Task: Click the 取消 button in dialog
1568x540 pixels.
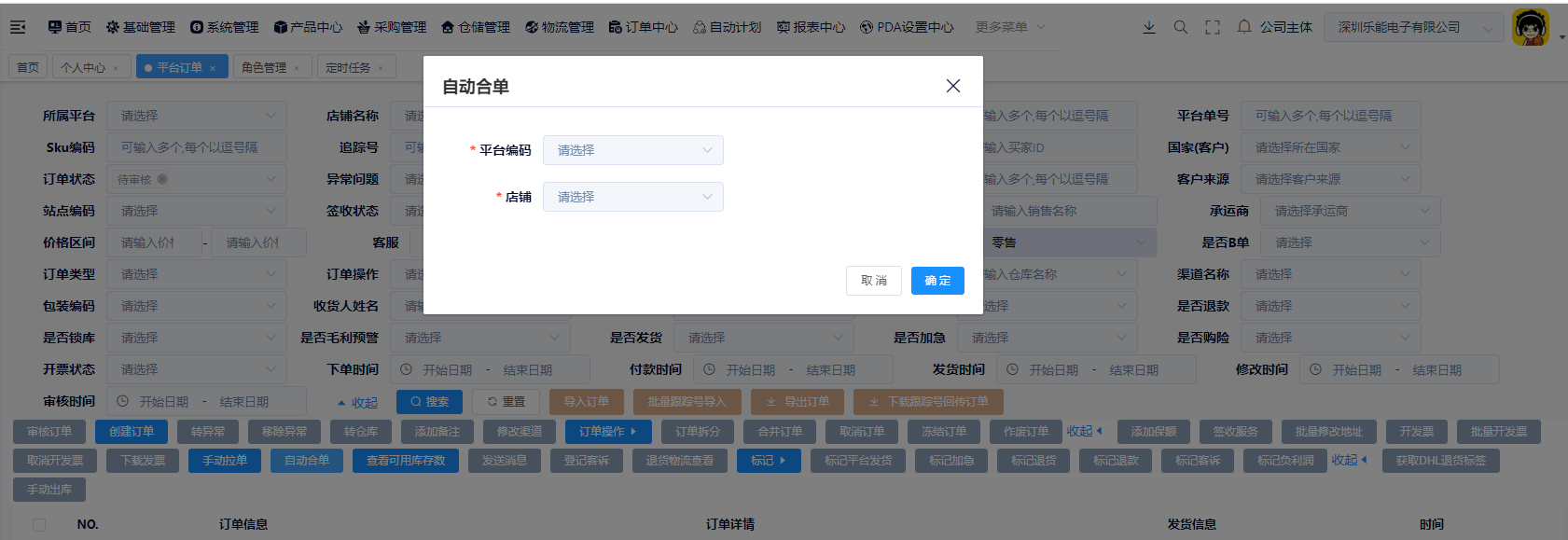Action: [x=874, y=281]
